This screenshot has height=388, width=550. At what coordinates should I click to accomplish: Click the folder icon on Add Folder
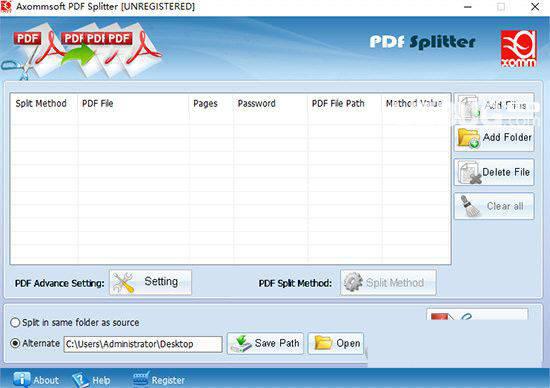tap(469, 138)
